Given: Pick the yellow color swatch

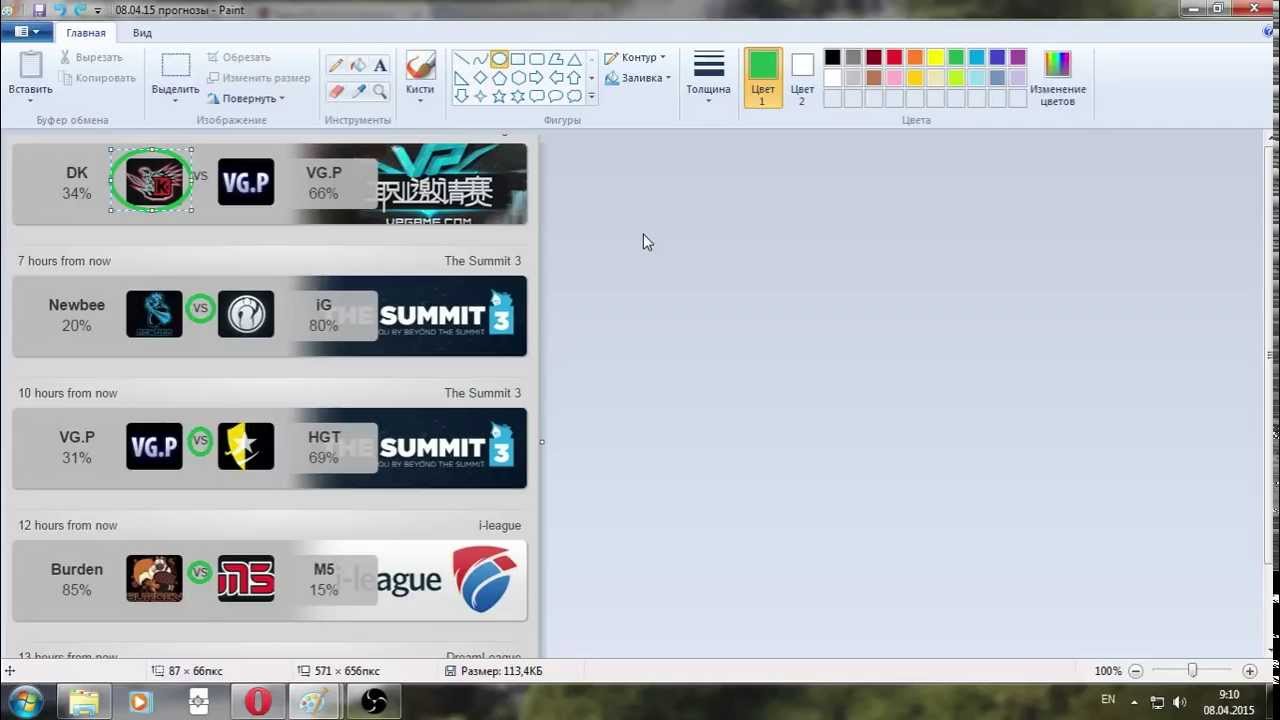Looking at the screenshot, I should 935,58.
